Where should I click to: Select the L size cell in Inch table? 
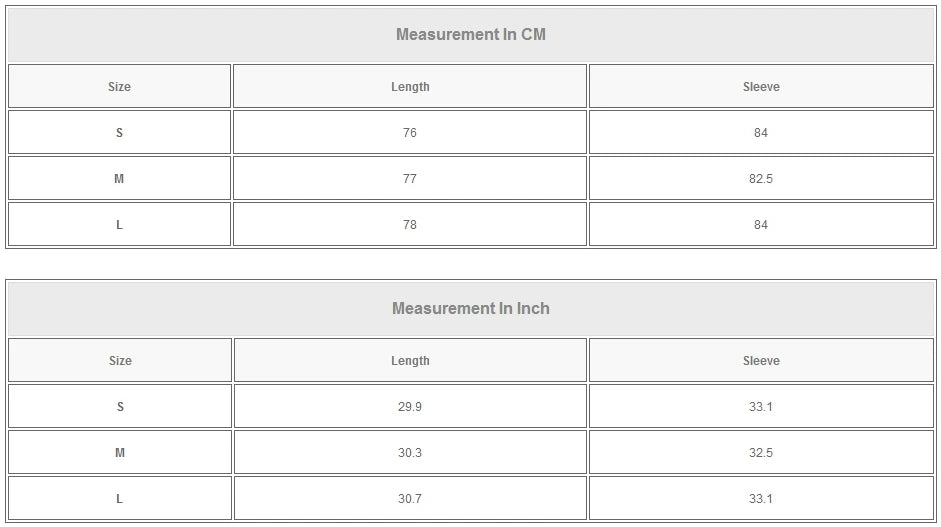pyautogui.click(x=120, y=499)
